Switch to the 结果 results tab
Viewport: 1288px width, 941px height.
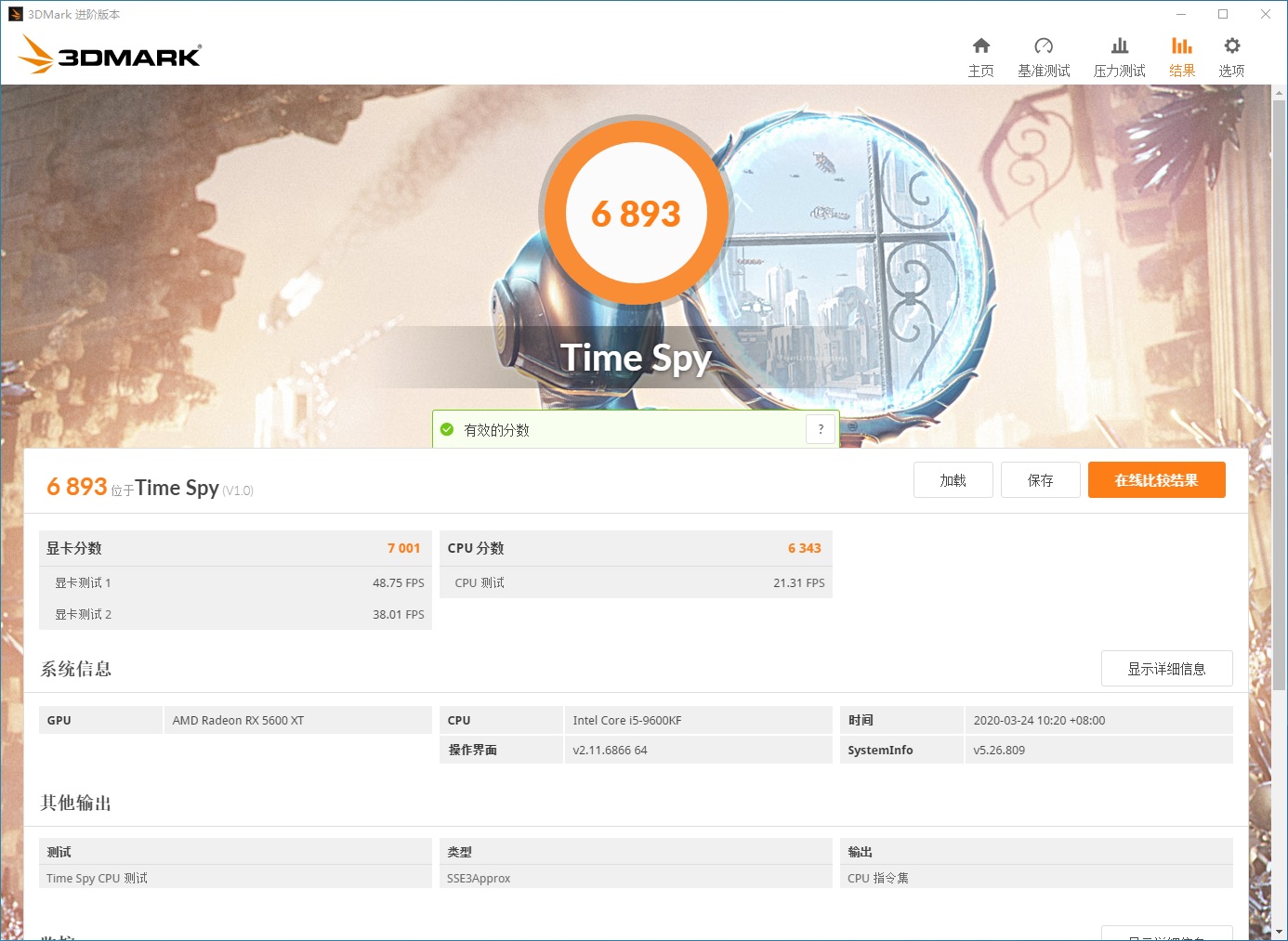pos(1181,54)
